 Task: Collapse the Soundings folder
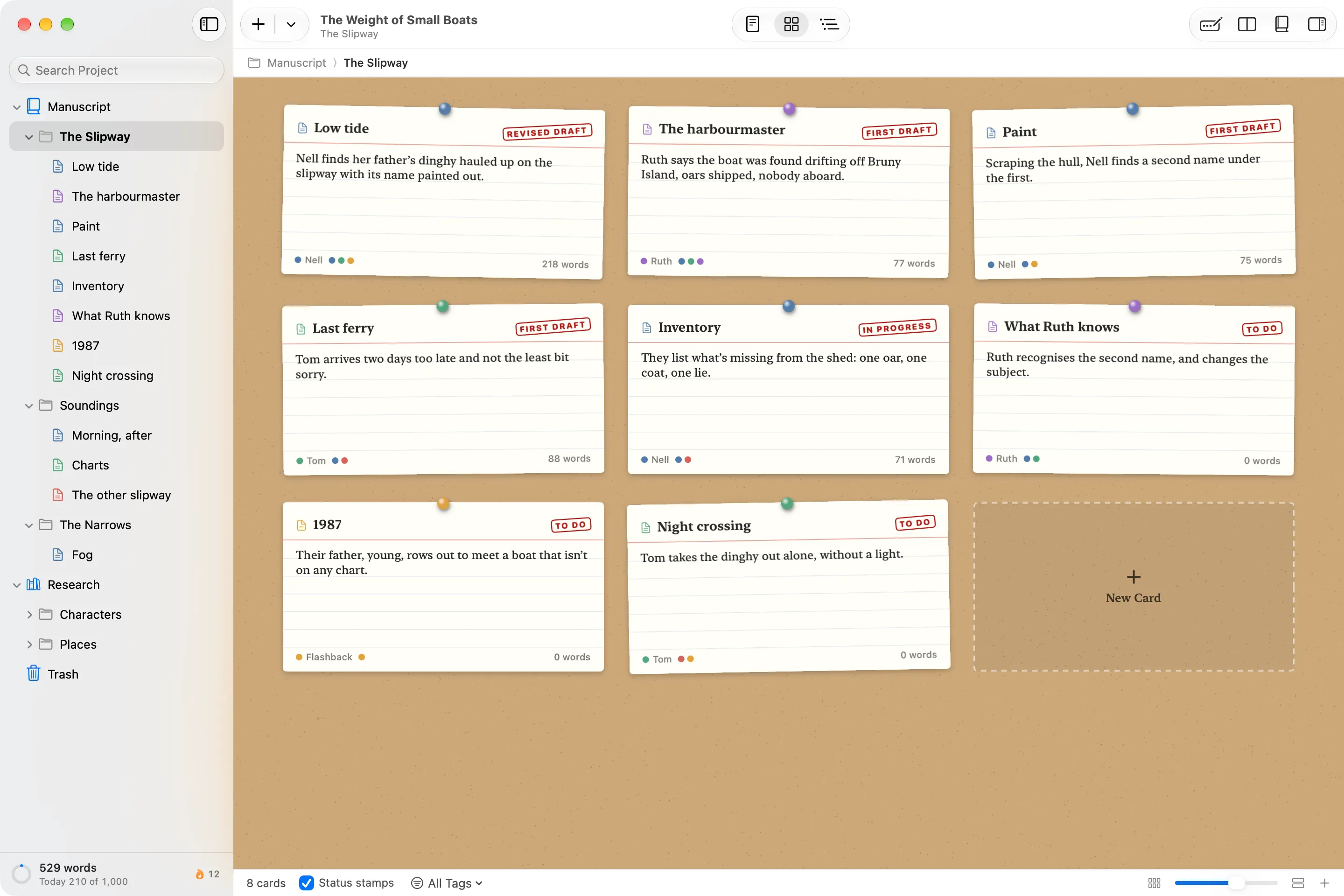[x=28, y=406]
